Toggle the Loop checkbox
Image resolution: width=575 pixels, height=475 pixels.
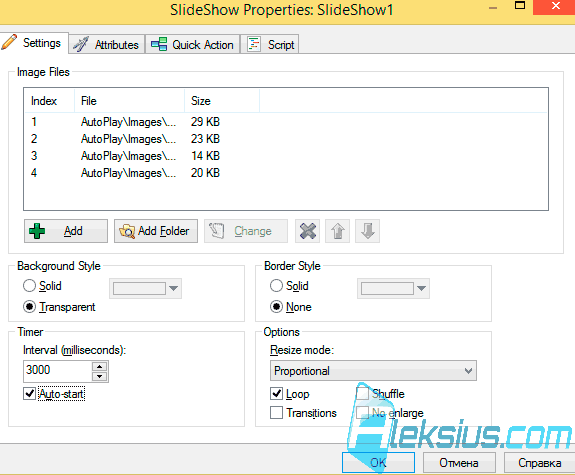click(276, 394)
